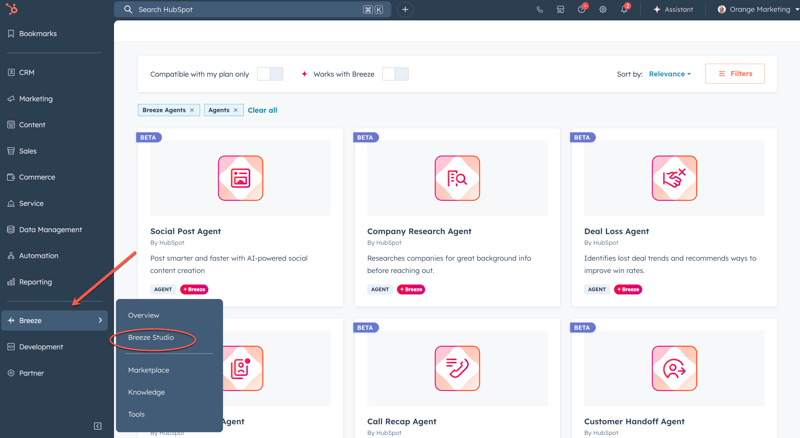This screenshot has height=438, width=800.
Task: Click the Breeze tag on Social Post Agent
Action: (194, 289)
